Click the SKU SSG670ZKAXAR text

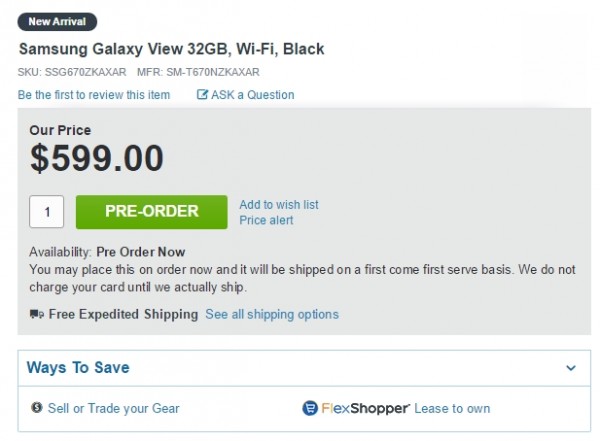click(72, 72)
